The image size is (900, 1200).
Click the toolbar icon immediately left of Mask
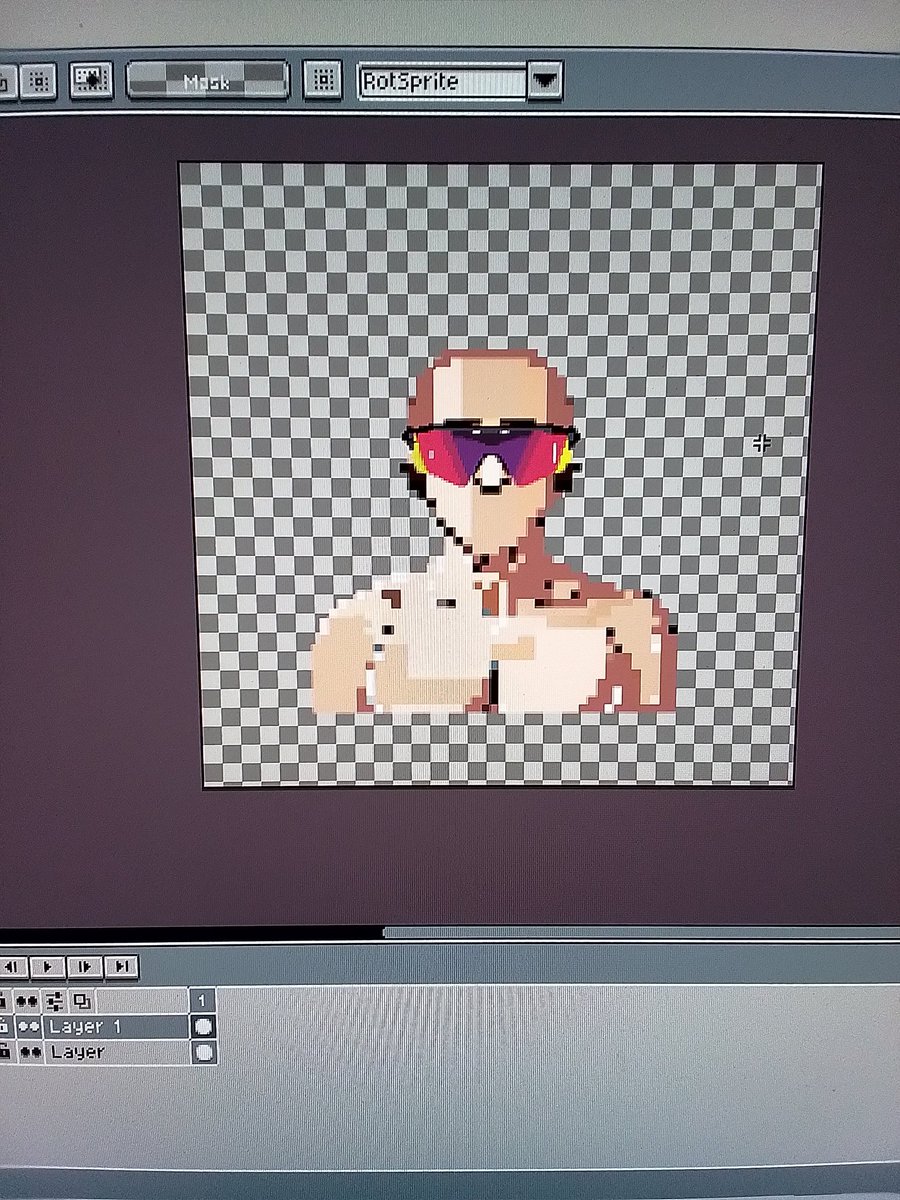tap(91, 80)
